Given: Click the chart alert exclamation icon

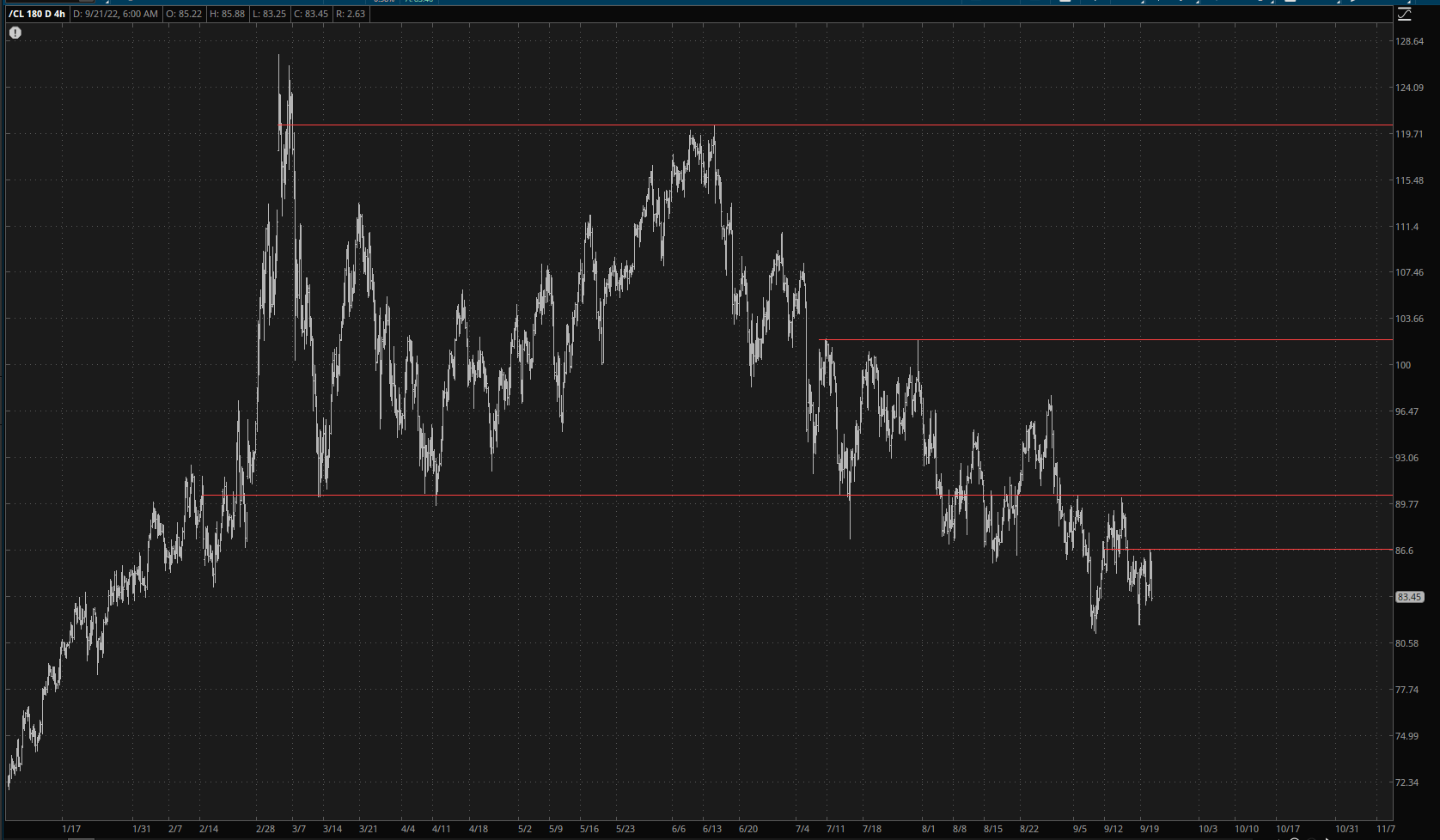Looking at the screenshot, I should tap(15, 33).
